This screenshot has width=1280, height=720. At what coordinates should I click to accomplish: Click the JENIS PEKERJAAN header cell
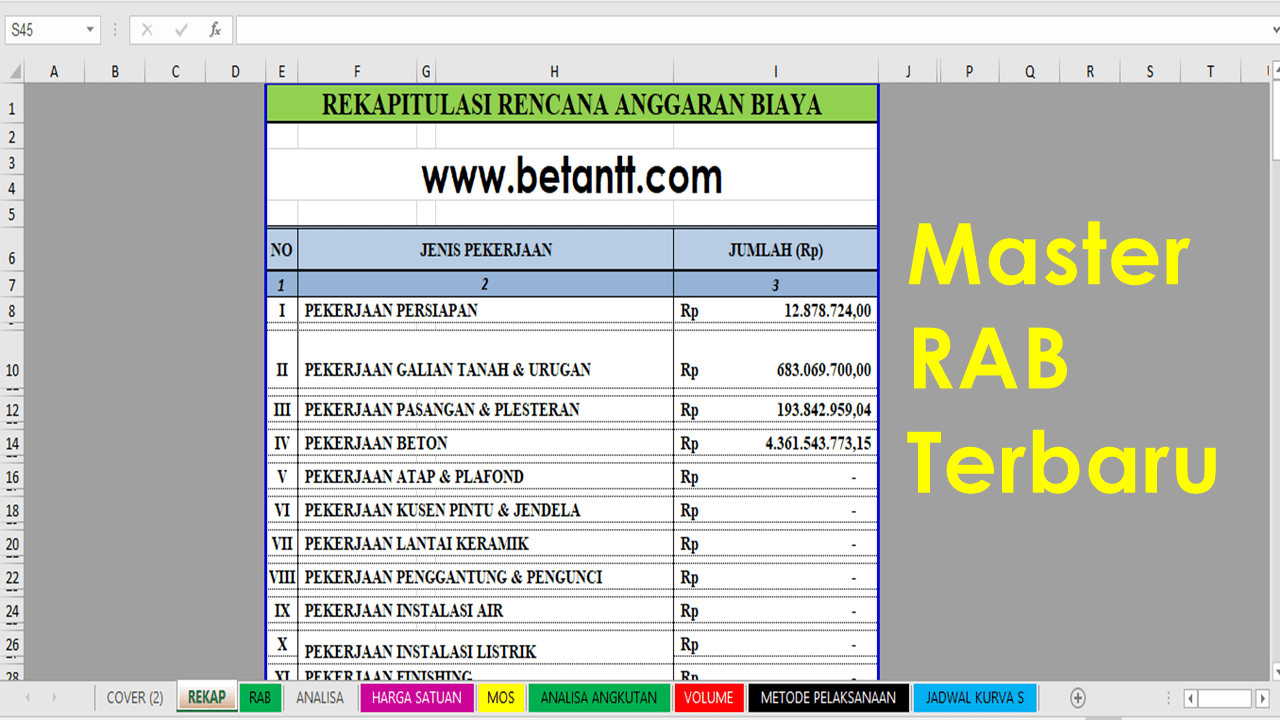coord(485,250)
